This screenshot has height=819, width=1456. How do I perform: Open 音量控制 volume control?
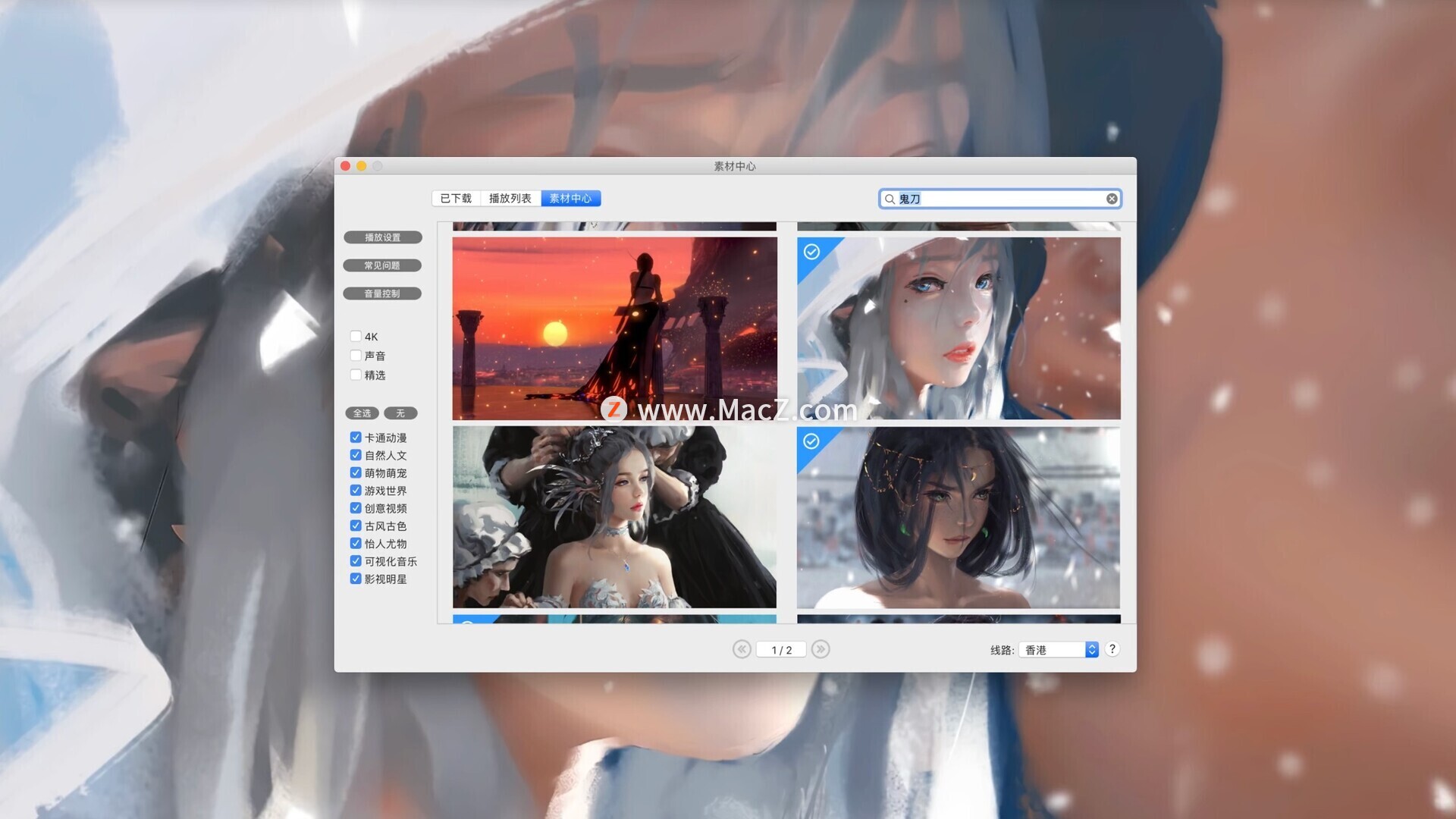pos(382,293)
